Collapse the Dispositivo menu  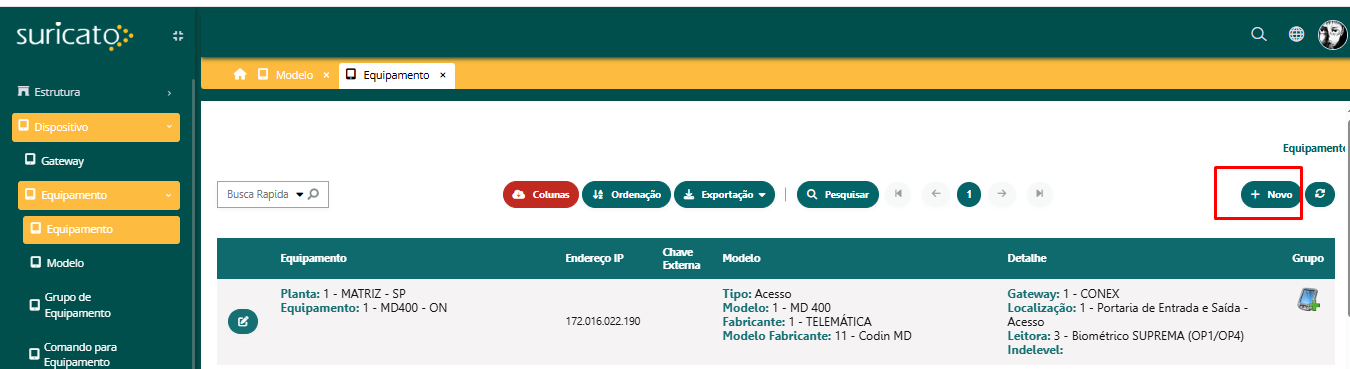(96, 127)
